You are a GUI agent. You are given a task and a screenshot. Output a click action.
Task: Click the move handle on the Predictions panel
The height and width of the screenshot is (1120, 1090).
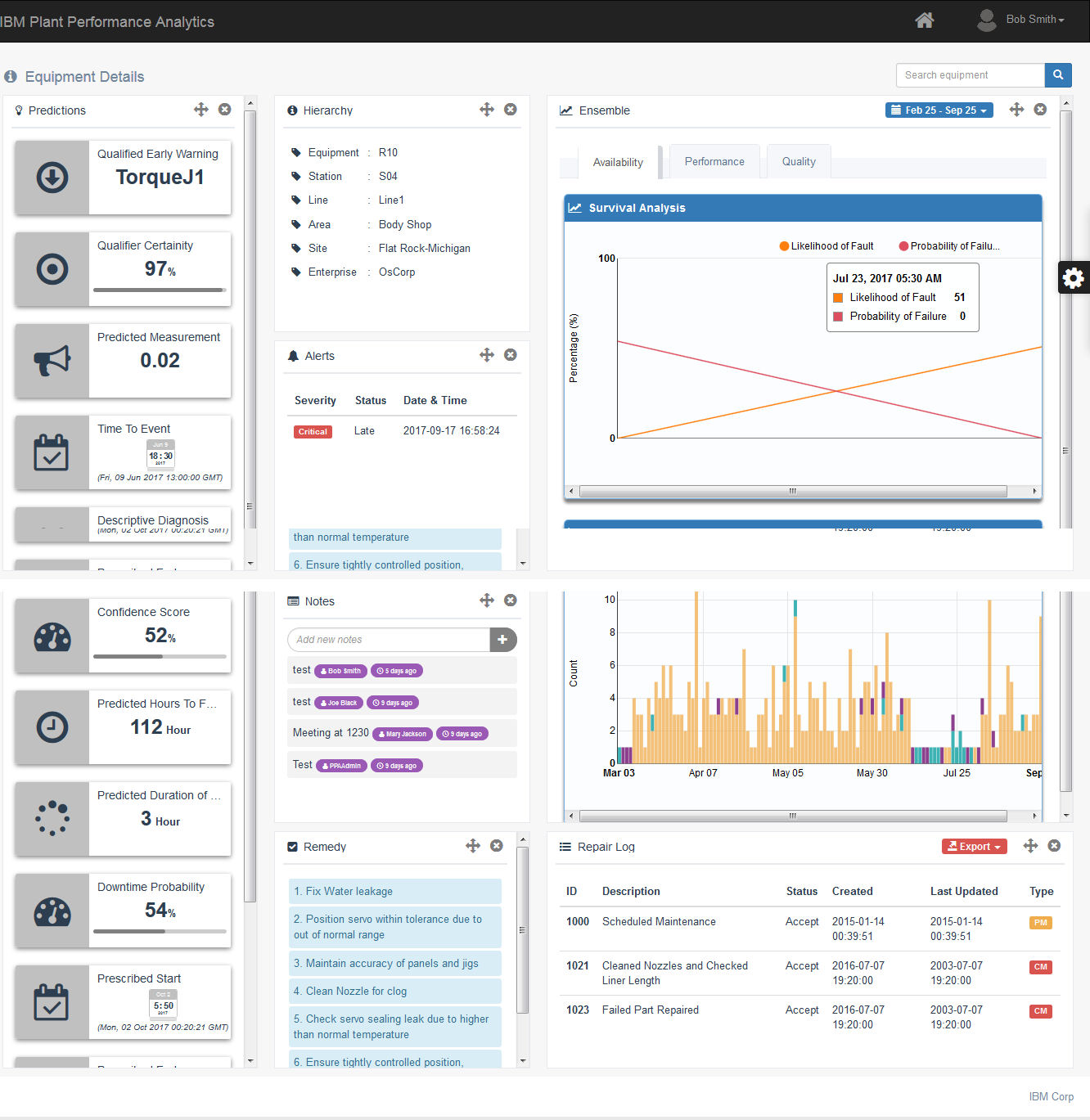[x=200, y=109]
